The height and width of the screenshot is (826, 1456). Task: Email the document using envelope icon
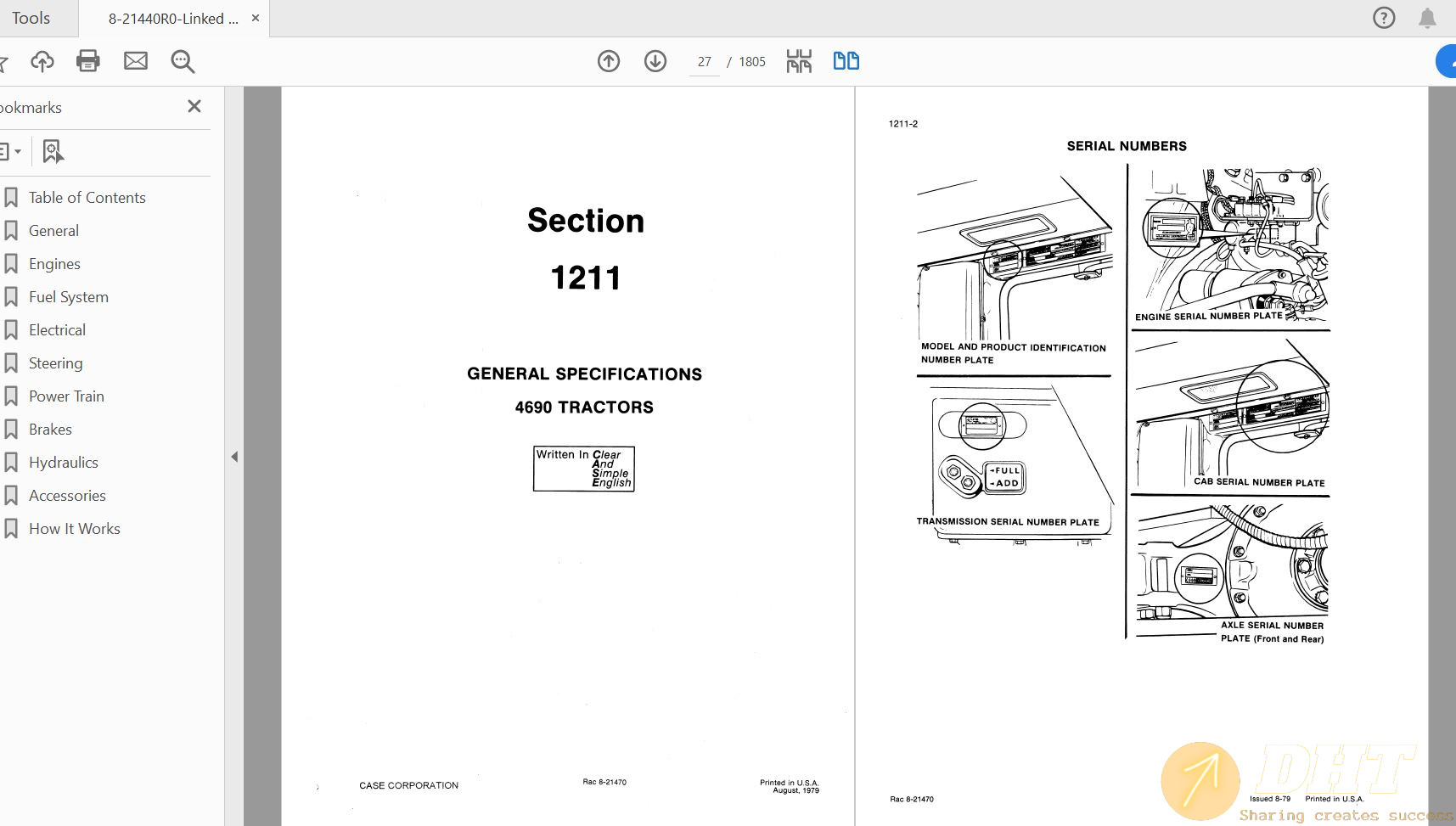tap(135, 60)
